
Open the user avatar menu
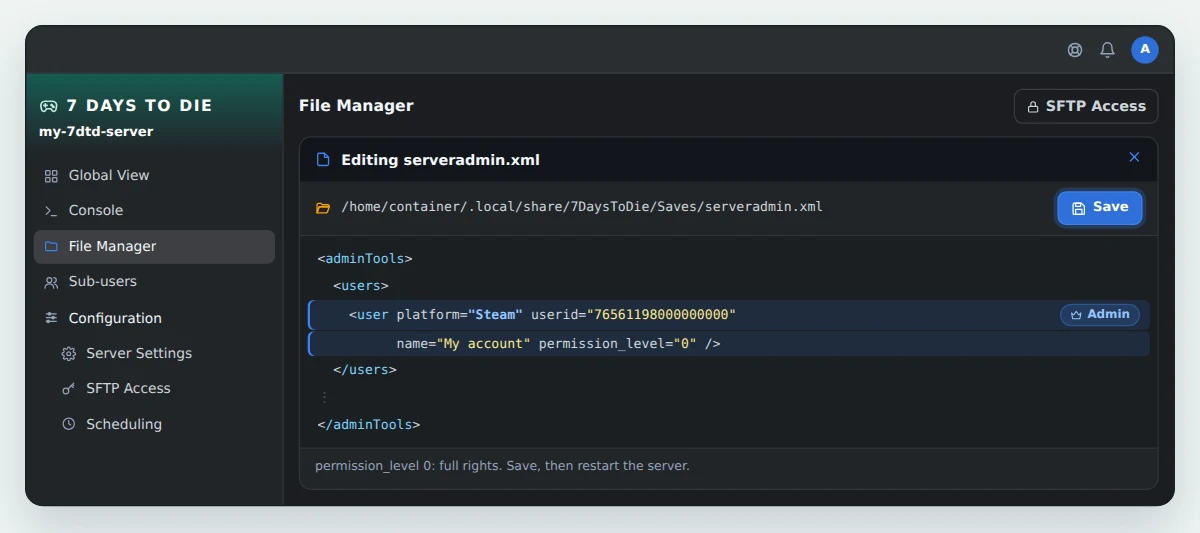1145,50
